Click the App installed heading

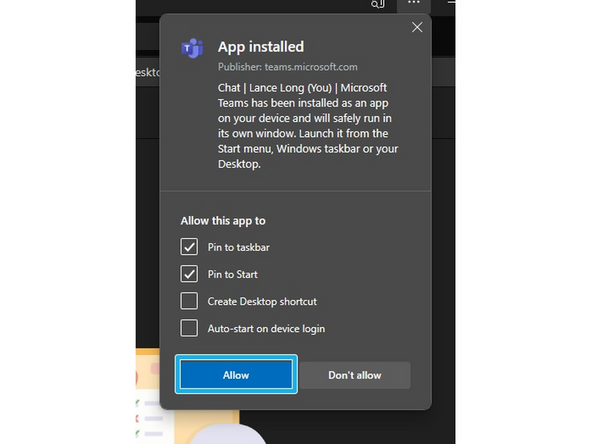click(x=261, y=47)
